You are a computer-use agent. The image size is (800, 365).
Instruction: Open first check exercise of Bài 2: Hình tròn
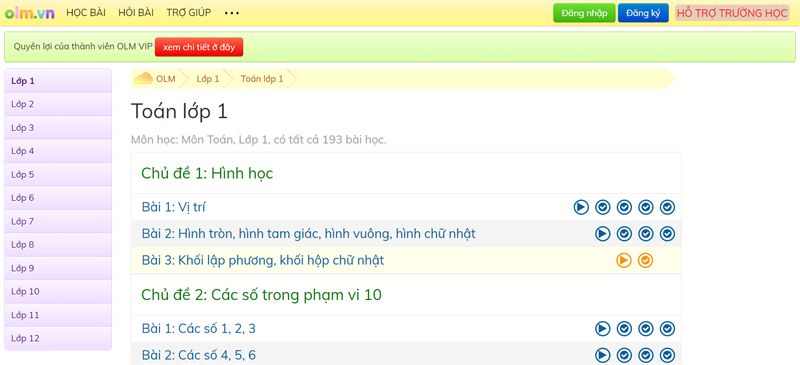click(624, 234)
